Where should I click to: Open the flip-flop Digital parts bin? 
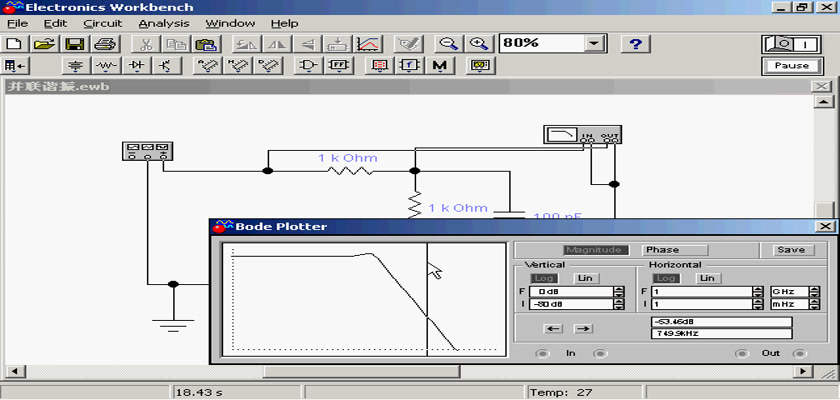pos(339,66)
